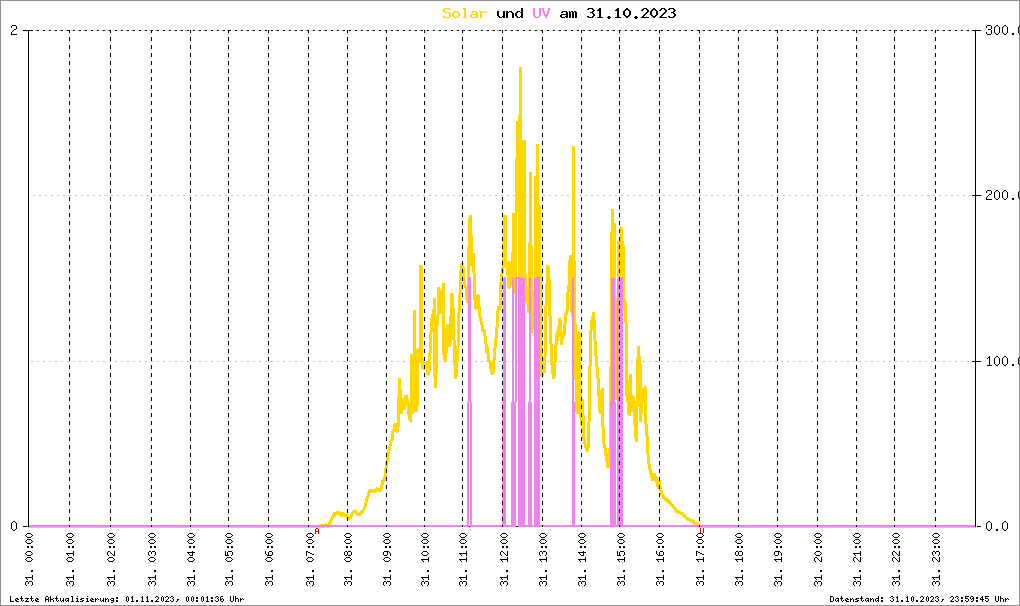Screen dimensions: 1020x606
Task: Click the right y-axis label 300.0
Action: (998, 30)
